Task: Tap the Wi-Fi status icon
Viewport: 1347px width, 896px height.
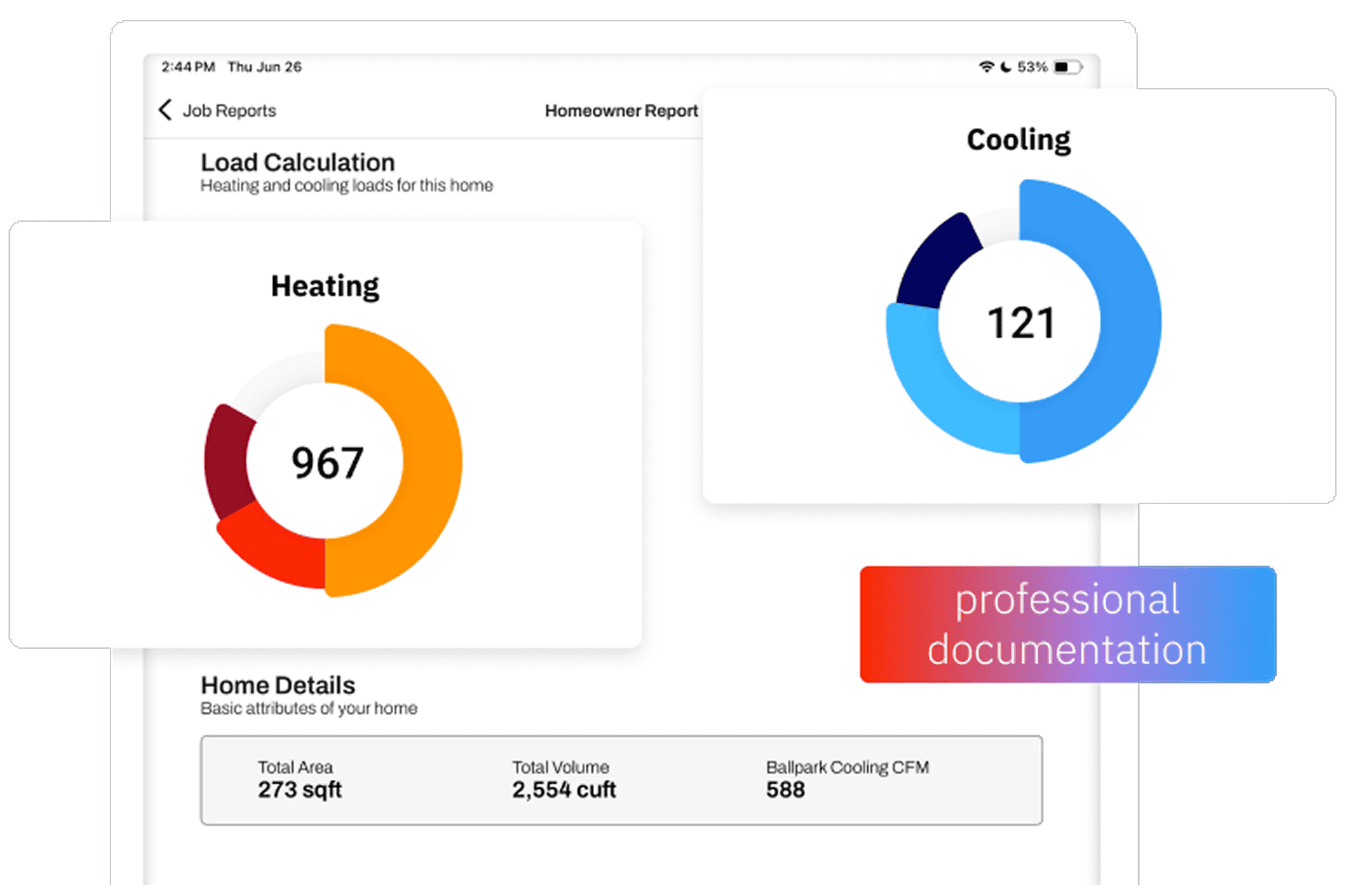Action: click(x=986, y=66)
